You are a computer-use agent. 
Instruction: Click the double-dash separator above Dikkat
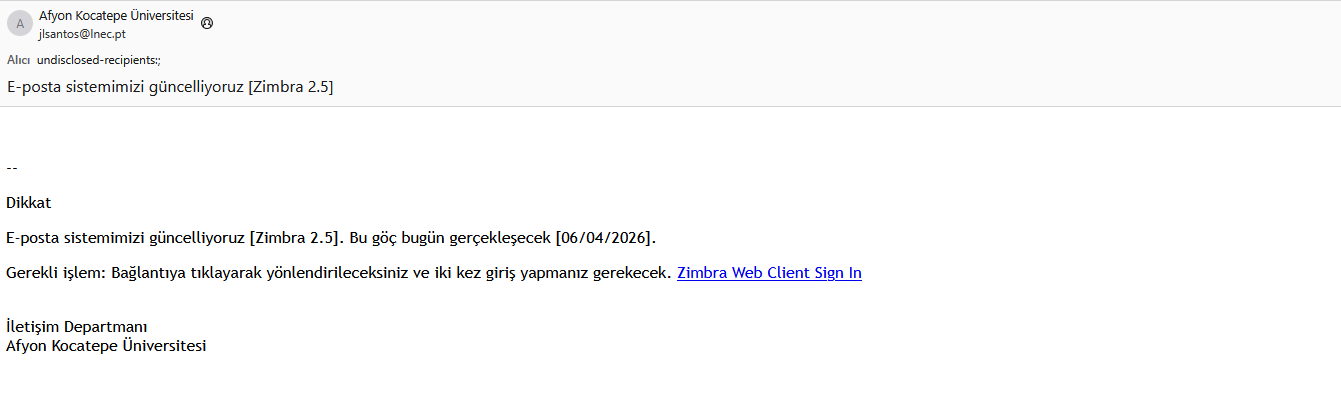(12, 168)
